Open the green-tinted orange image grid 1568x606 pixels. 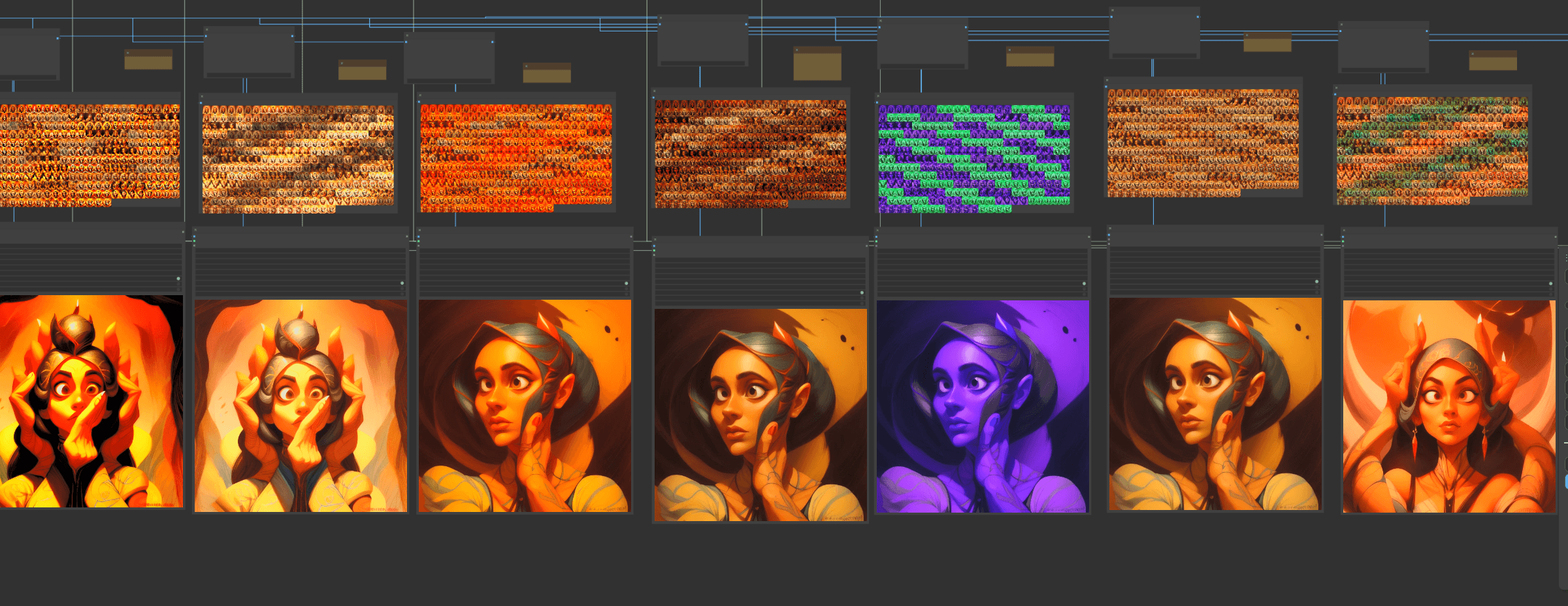[1432, 151]
